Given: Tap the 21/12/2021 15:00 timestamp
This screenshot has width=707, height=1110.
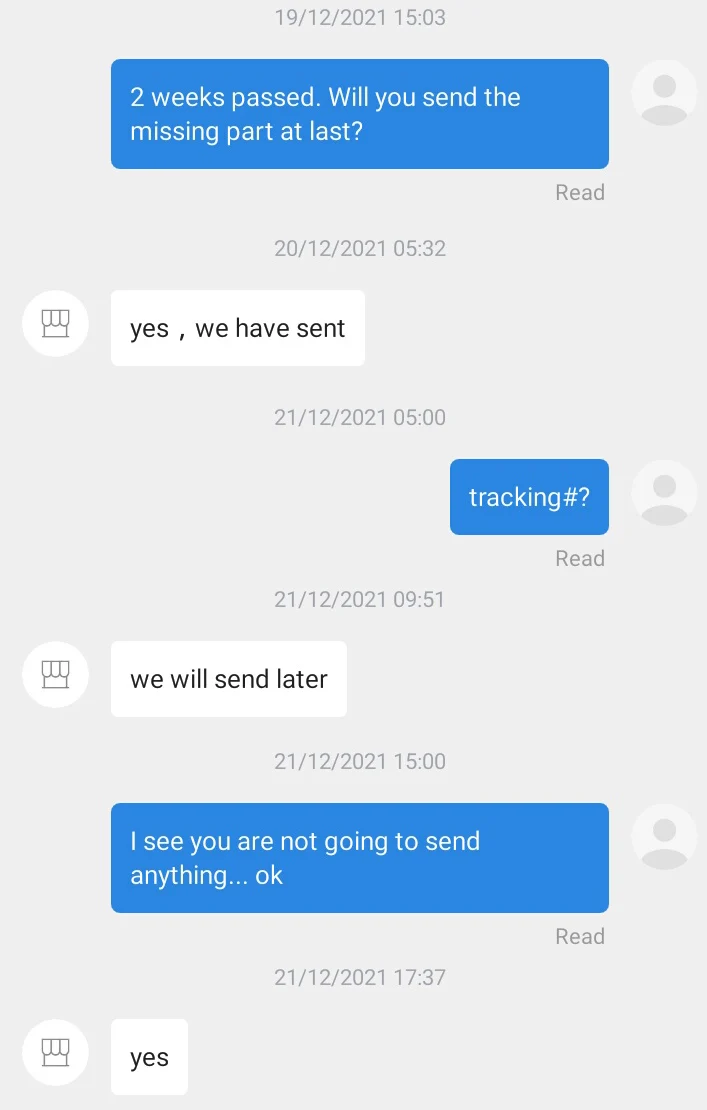Looking at the screenshot, I should click(x=360, y=762).
